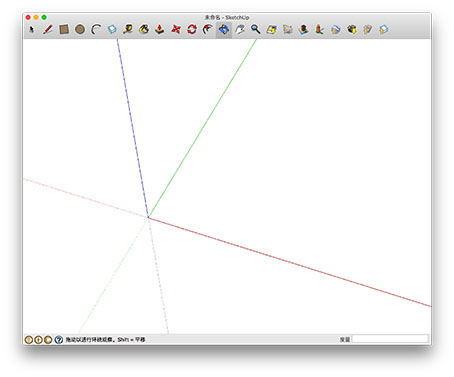
Task: Open the help question-mark icon in status bar
Action: coord(59,340)
